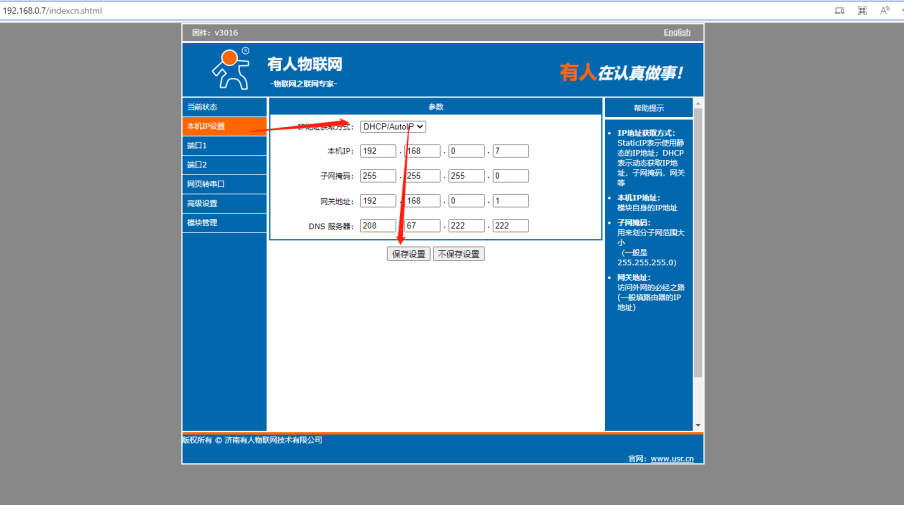904x506 pixels.
Task: Go to 端口2 in the sidebar
Action: (x=224, y=165)
